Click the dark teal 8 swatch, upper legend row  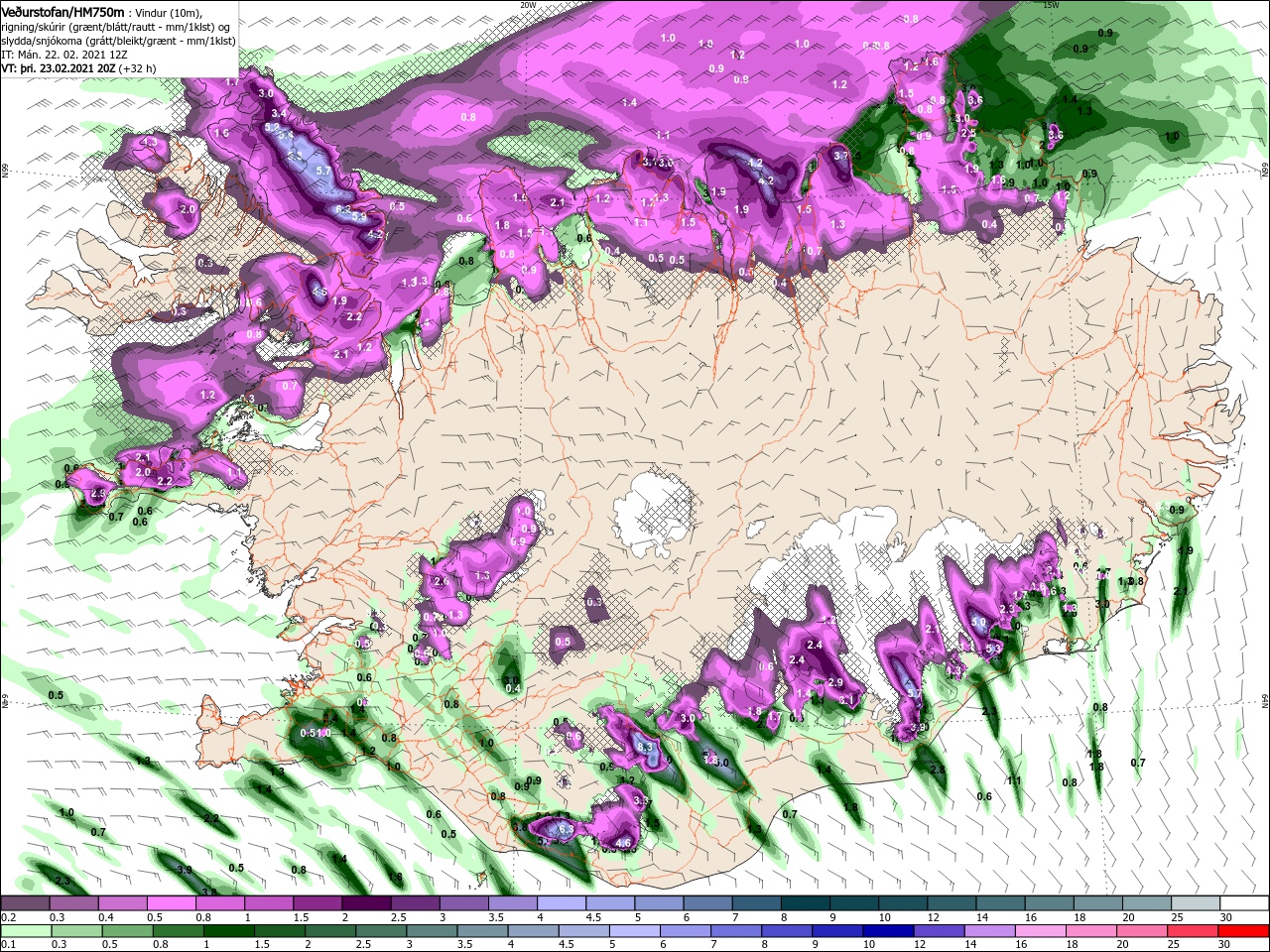[x=805, y=904]
